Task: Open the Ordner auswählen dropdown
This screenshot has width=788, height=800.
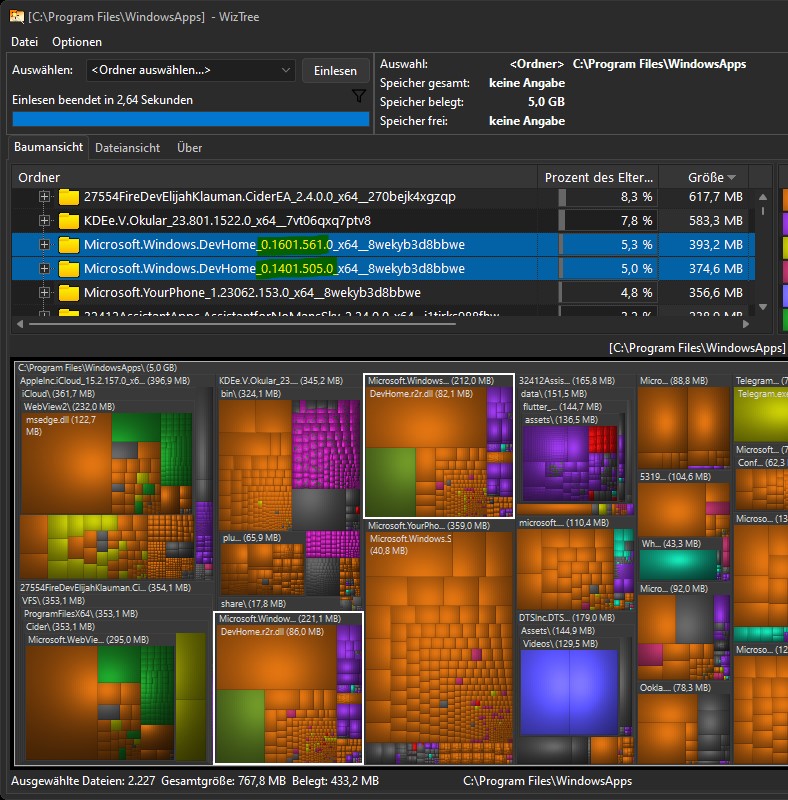Action: pyautogui.click(x=190, y=70)
